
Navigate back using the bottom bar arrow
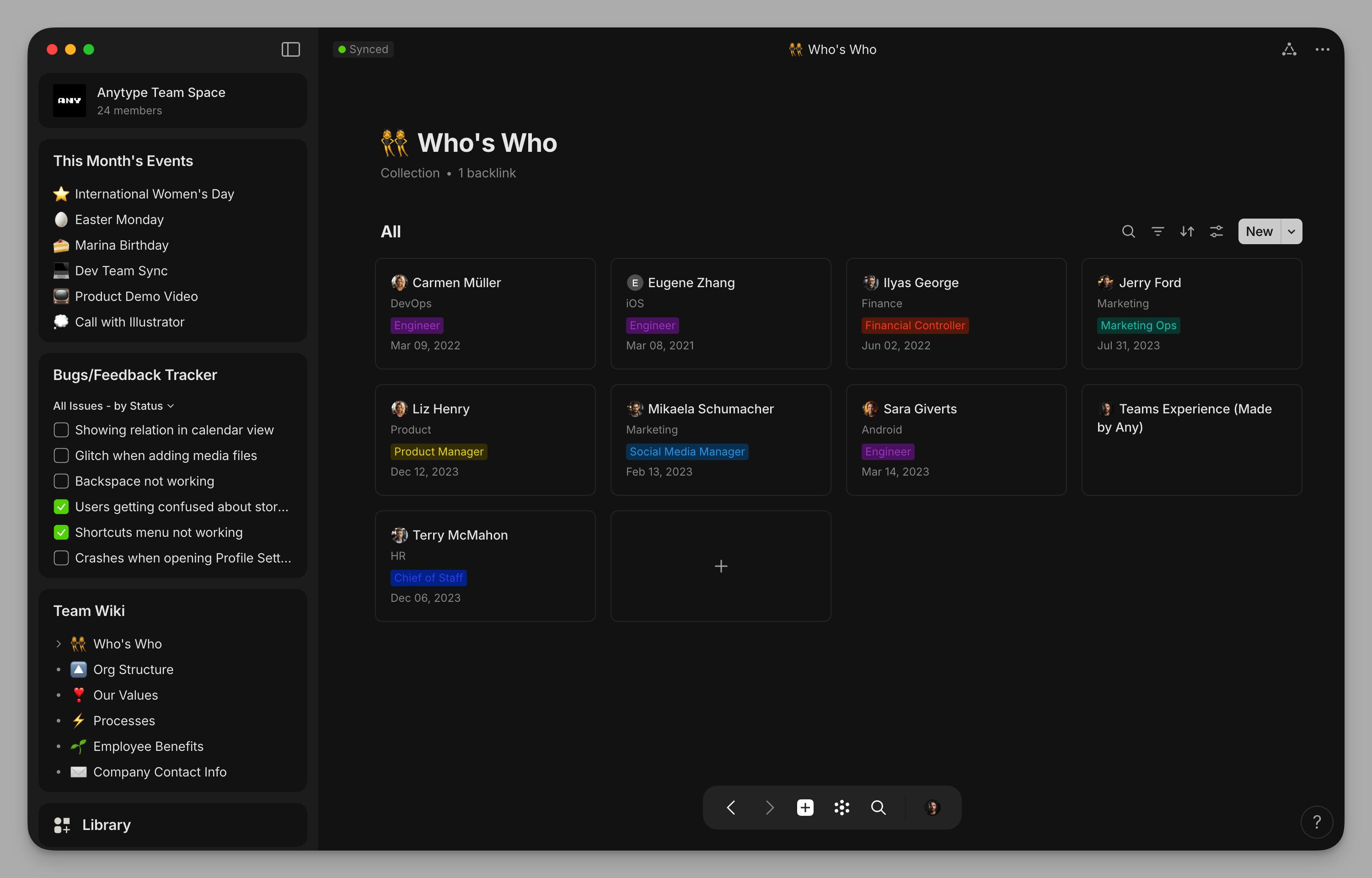pos(731,807)
